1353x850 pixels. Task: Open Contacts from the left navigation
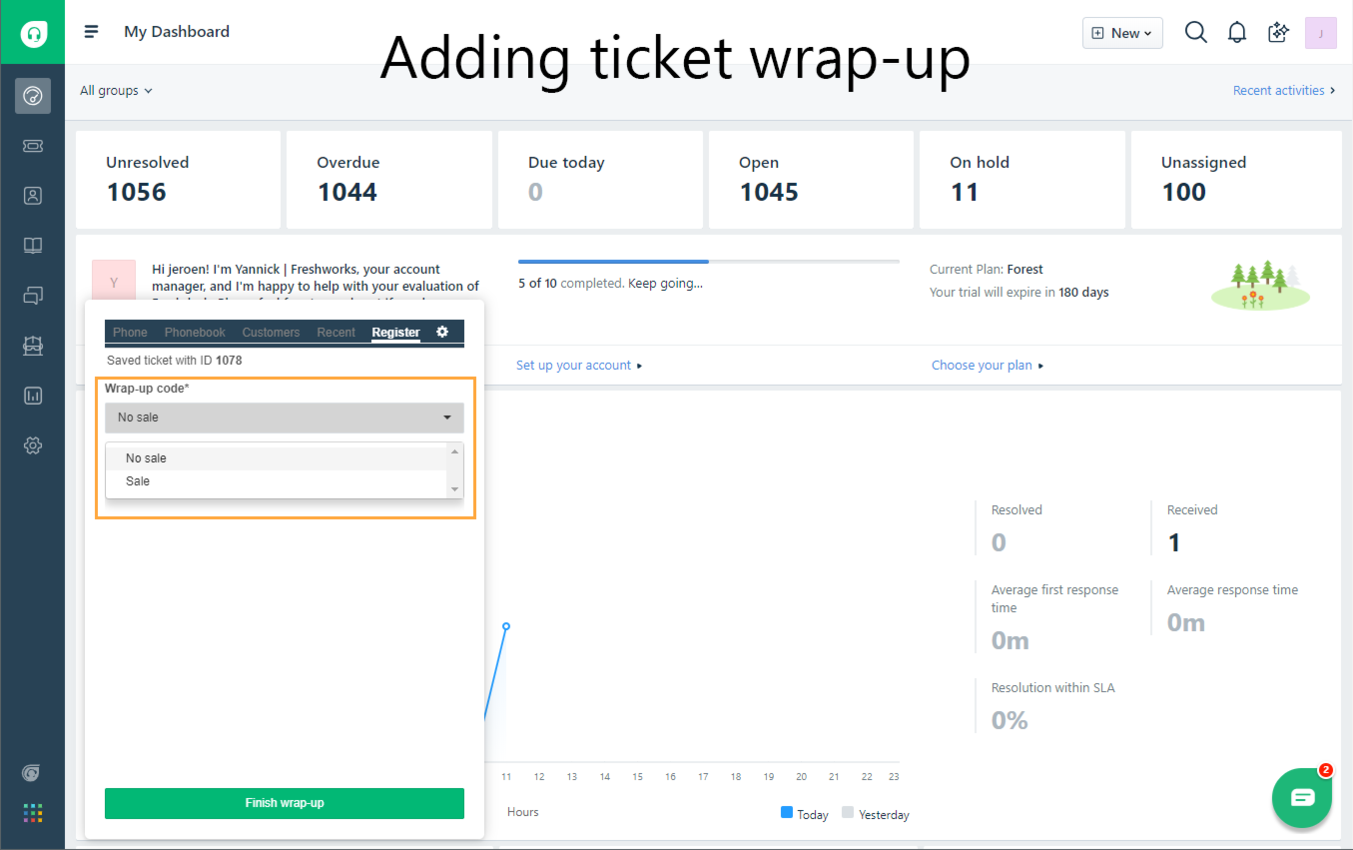pyautogui.click(x=33, y=196)
